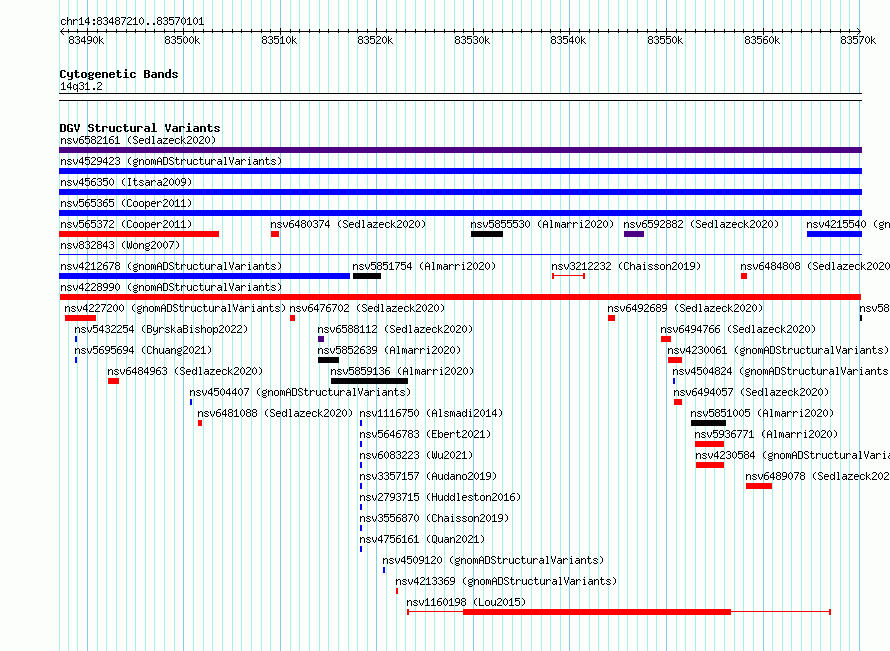Select the red nsv4227200 feature bar
This screenshot has height=651, width=890.
coord(80,318)
